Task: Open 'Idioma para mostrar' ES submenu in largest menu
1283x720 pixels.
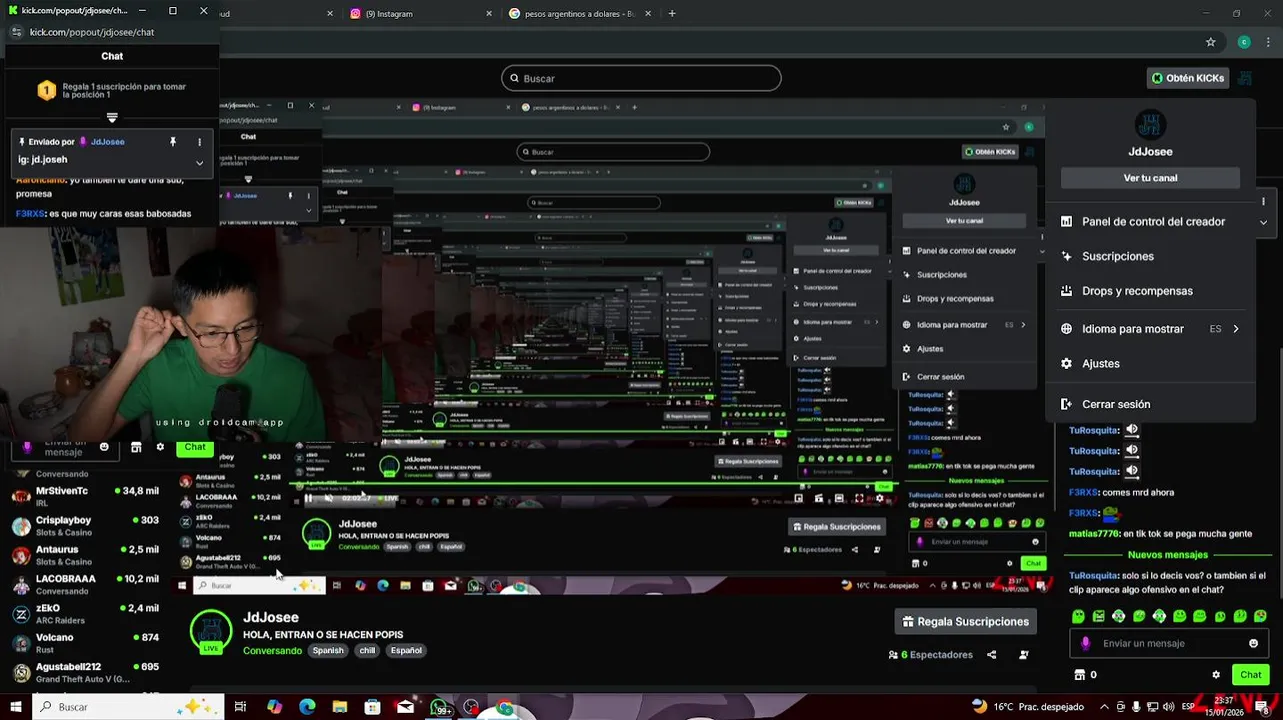Action: (x=1150, y=329)
